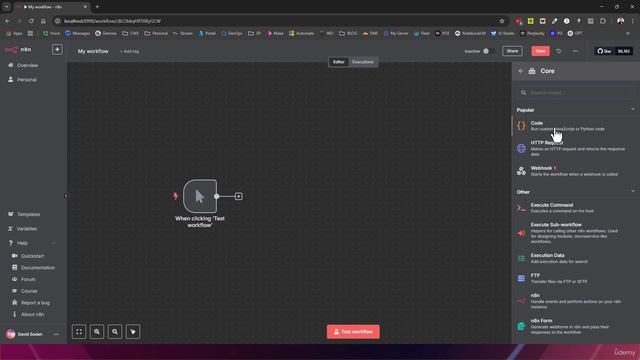
Task: Click the n8n logo
Action: (x=18, y=49)
